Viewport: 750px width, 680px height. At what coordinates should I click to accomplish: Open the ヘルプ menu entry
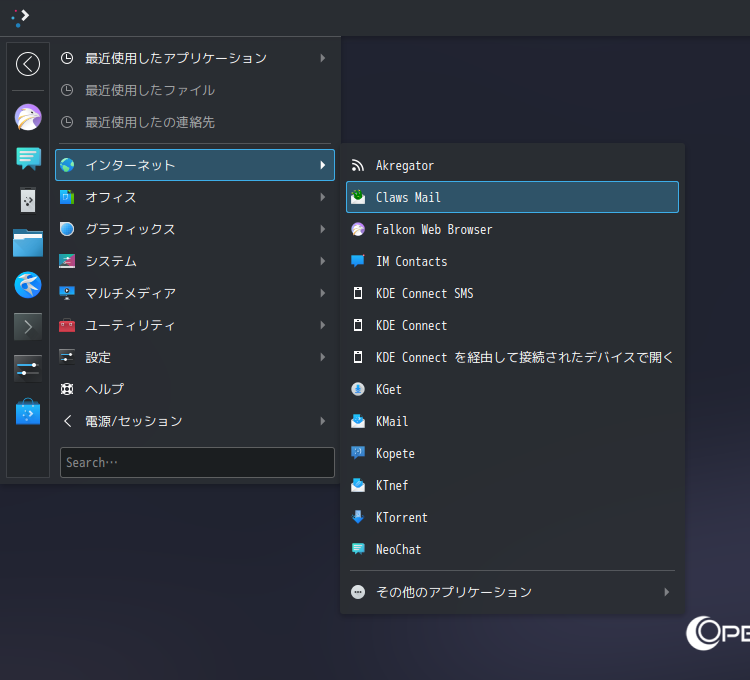(195, 389)
